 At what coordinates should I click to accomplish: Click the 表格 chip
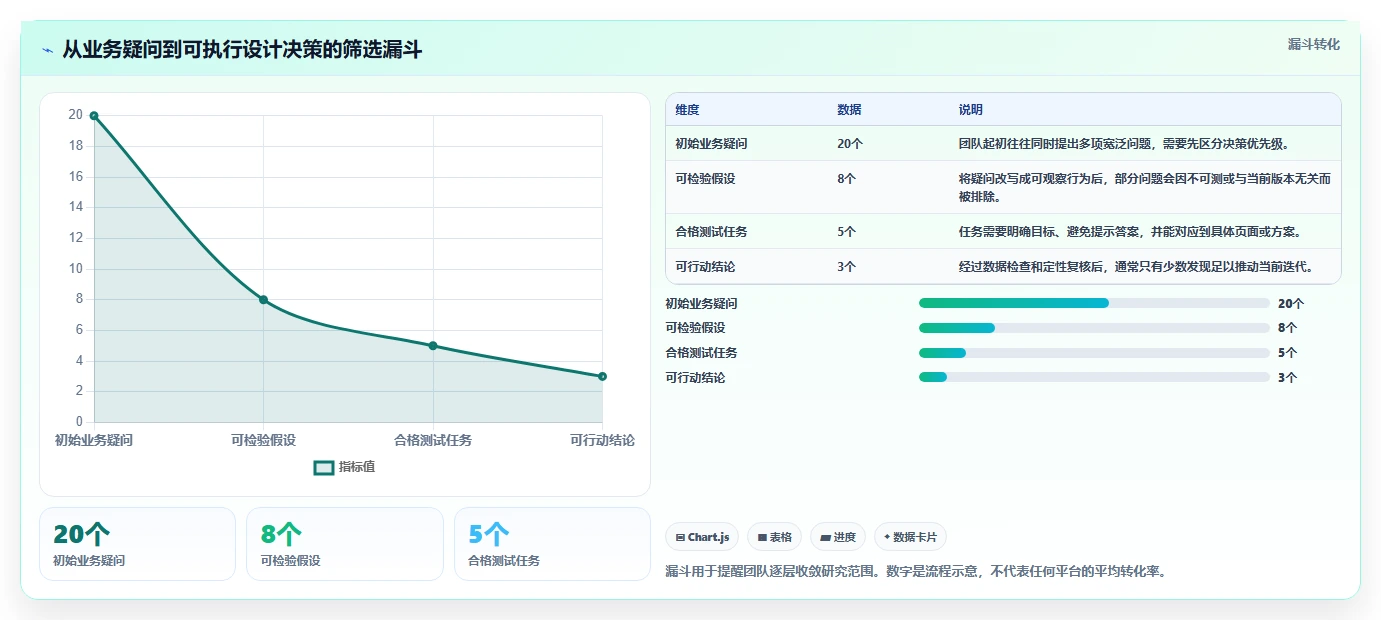pyautogui.click(x=774, y=537)
